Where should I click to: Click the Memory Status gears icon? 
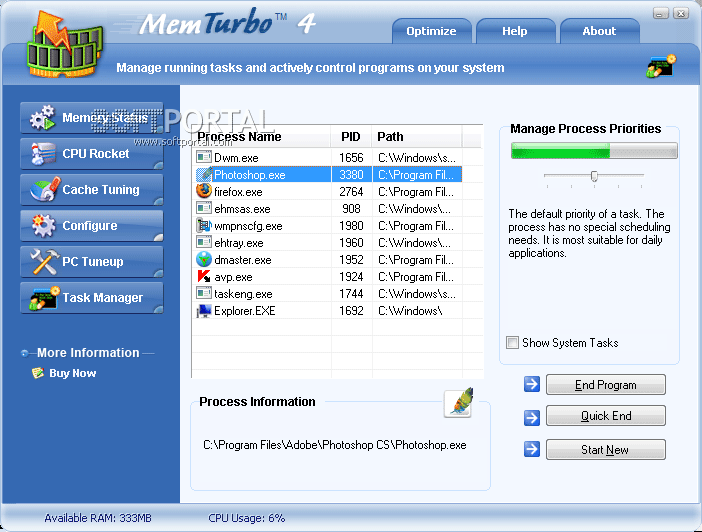(42, 118)
